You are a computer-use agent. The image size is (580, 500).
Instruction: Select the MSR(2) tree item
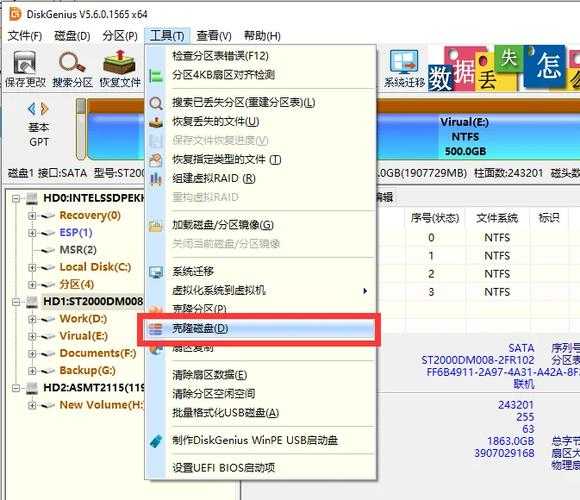(x=78, y=250)
